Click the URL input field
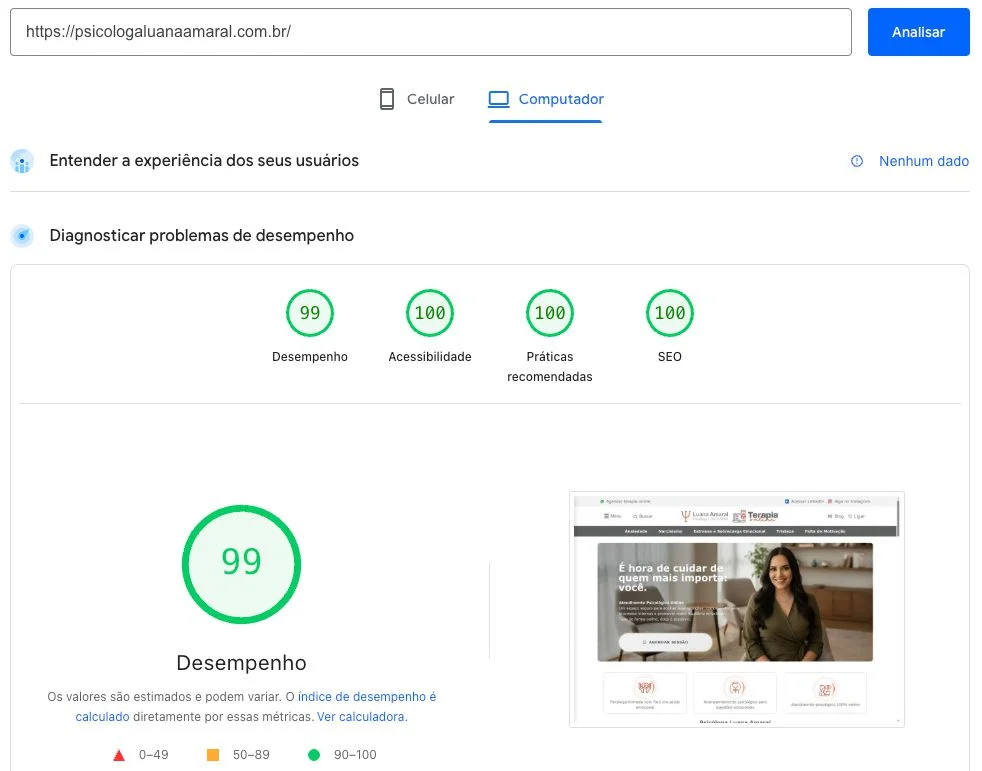The height and width of the screenshot is (771, 982). [x=430, y=32]
